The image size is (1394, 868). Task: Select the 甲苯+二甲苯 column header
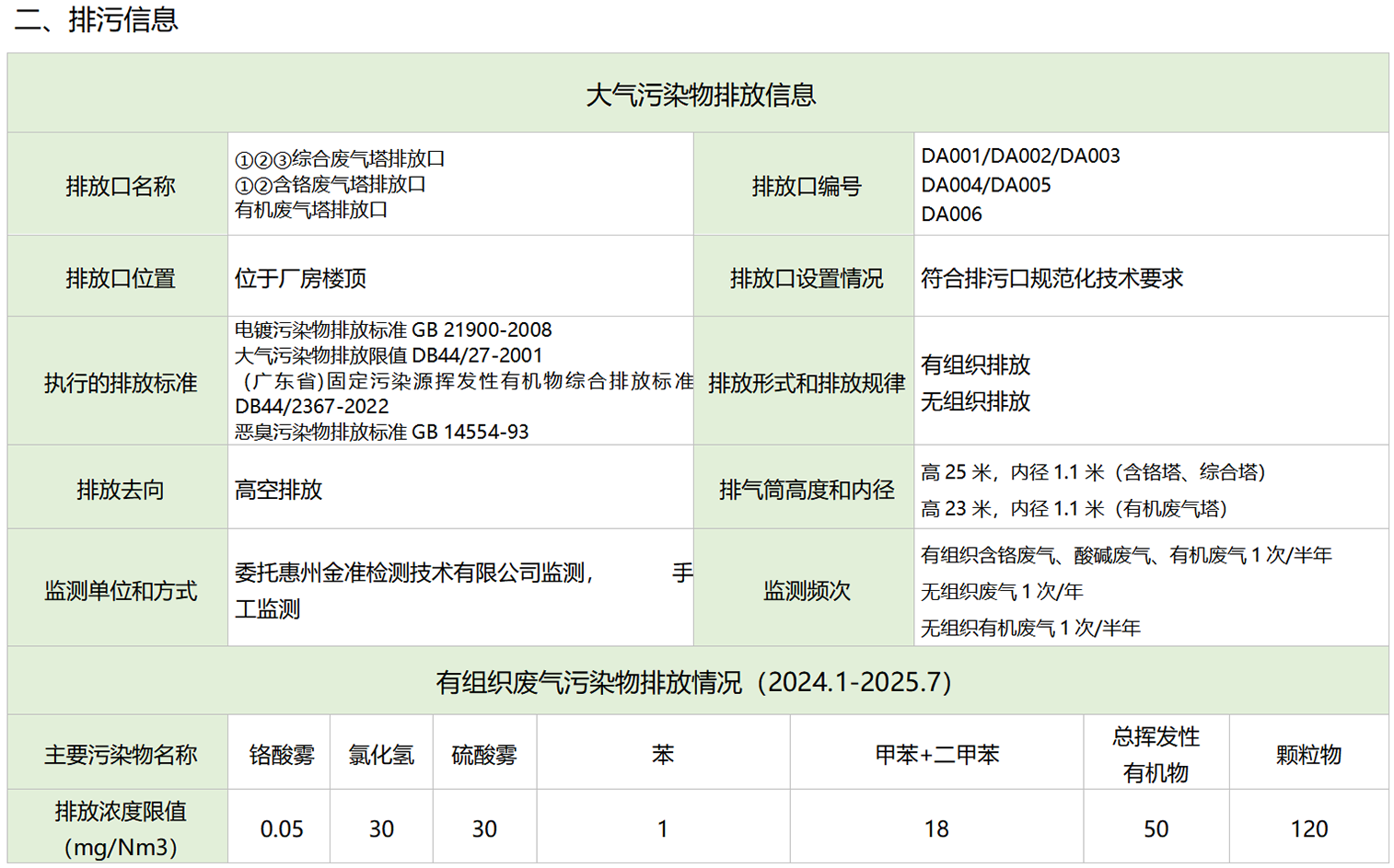(x=936, y=756)
